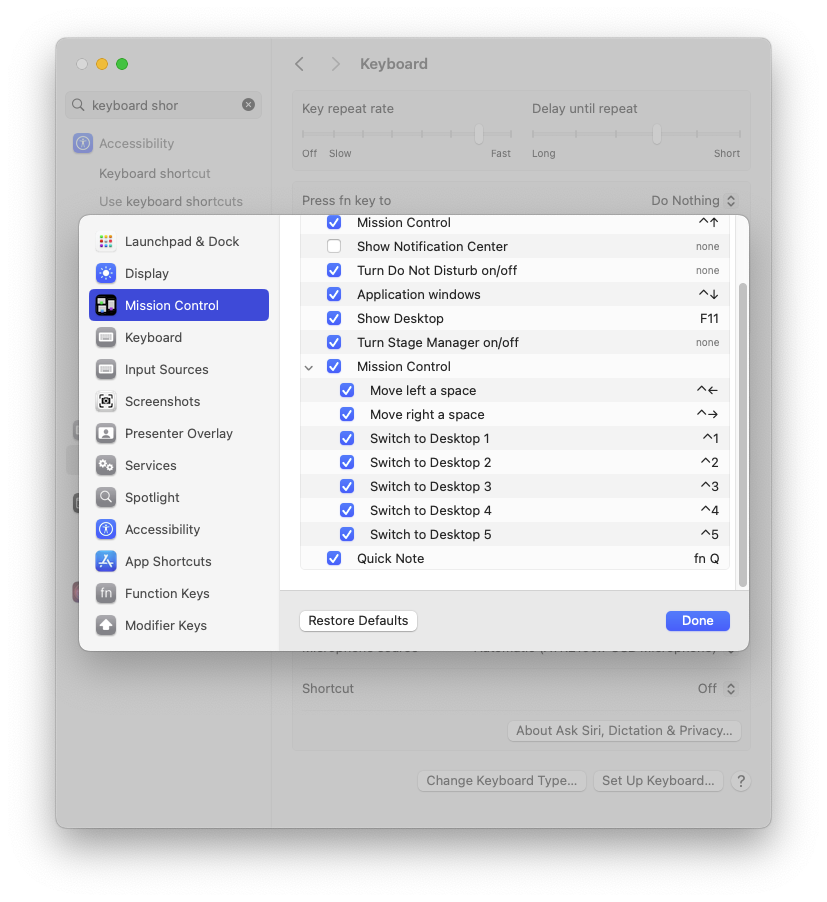Viewport: 827px width, 902px height.
Task: Open Keyboard shortcut search result
Action: coord(155,174)
